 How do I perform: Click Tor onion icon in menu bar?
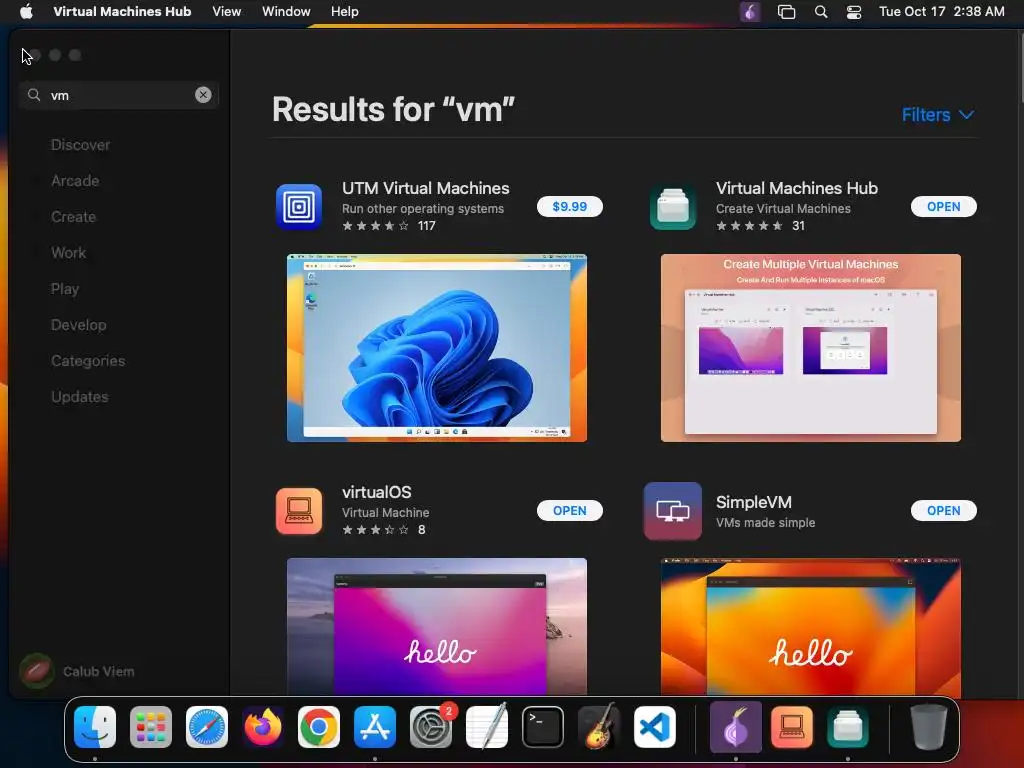click(750, 11)
